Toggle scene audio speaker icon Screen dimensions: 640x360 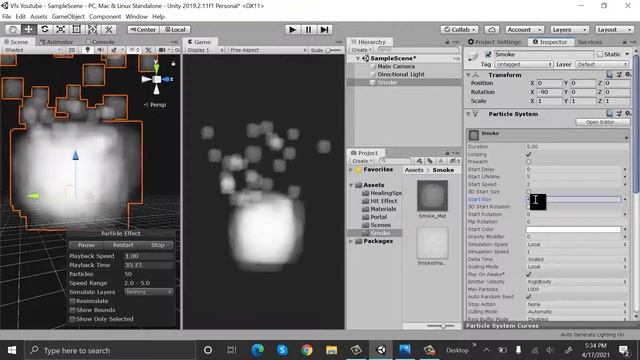coord(100,50)
